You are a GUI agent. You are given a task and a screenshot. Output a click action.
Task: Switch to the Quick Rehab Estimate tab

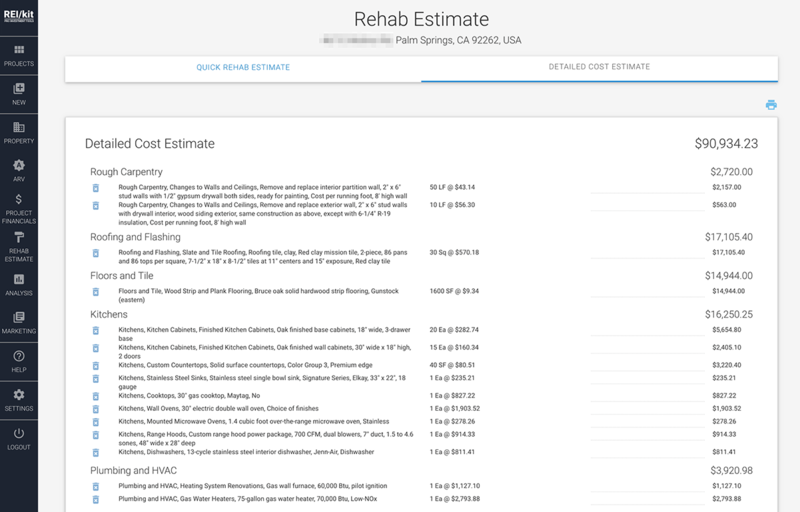pos(242,67)
